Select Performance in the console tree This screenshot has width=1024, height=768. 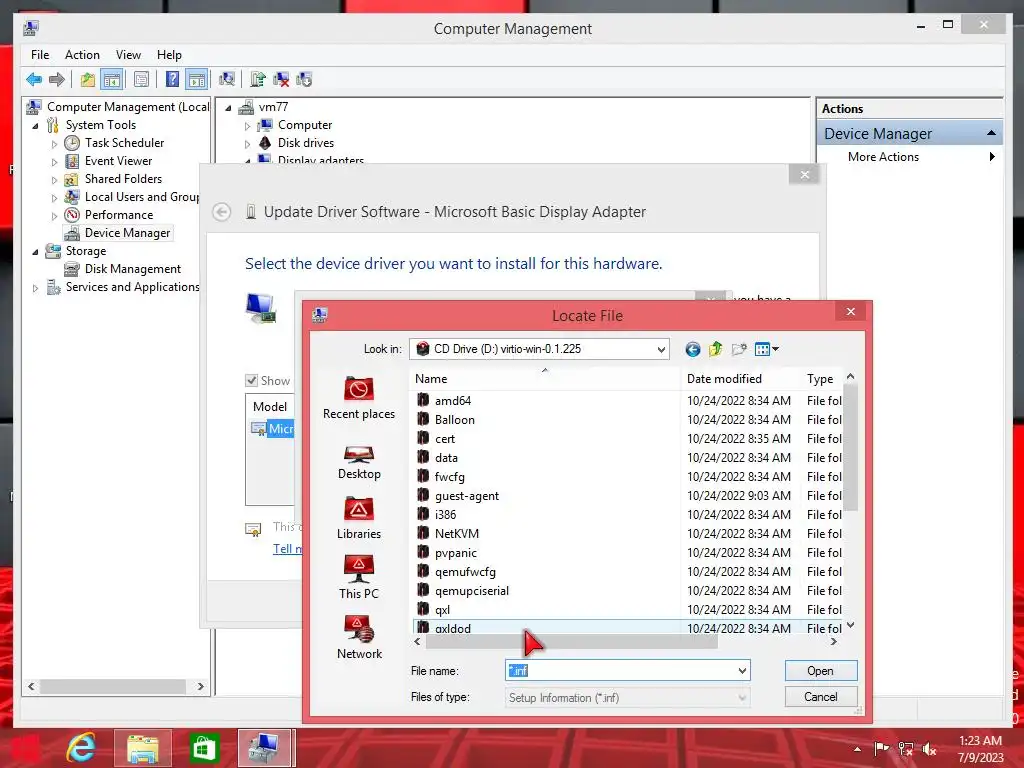119,215
